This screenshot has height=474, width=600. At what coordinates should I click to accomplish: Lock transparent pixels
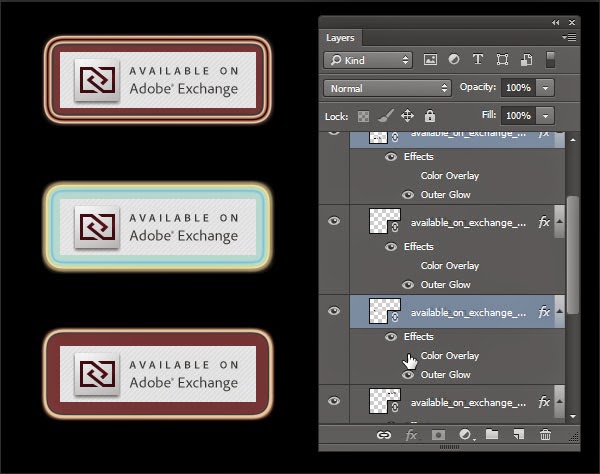tap(363, 116)
